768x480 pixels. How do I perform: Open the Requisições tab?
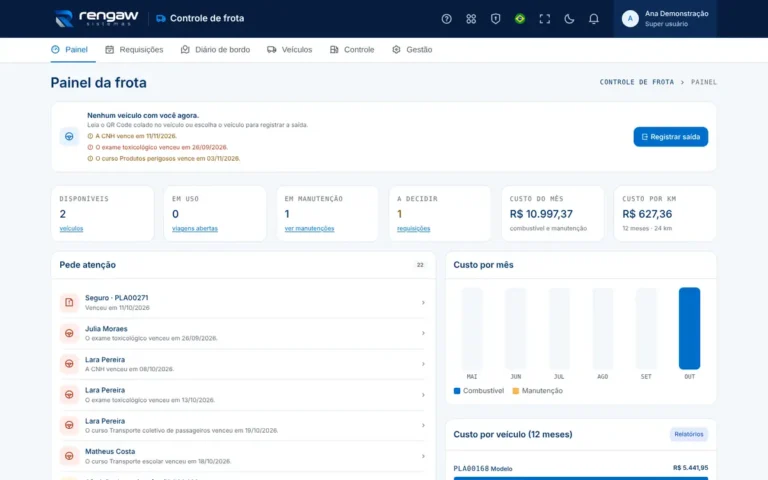tap(134, 49)
